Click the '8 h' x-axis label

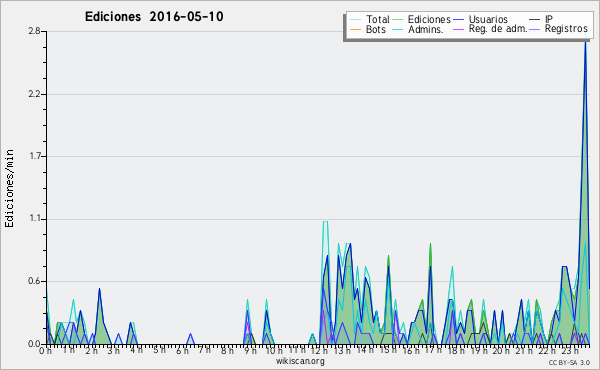(227, 351)
